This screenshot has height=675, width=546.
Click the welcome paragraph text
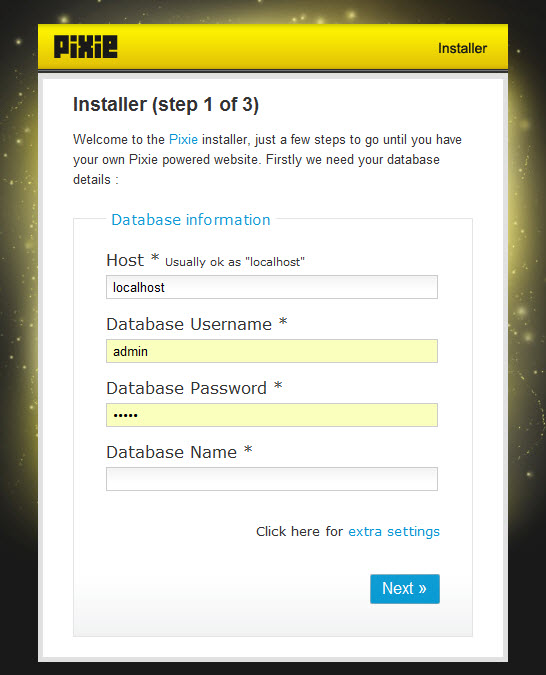pyautogui.click(x=267, y=159)
